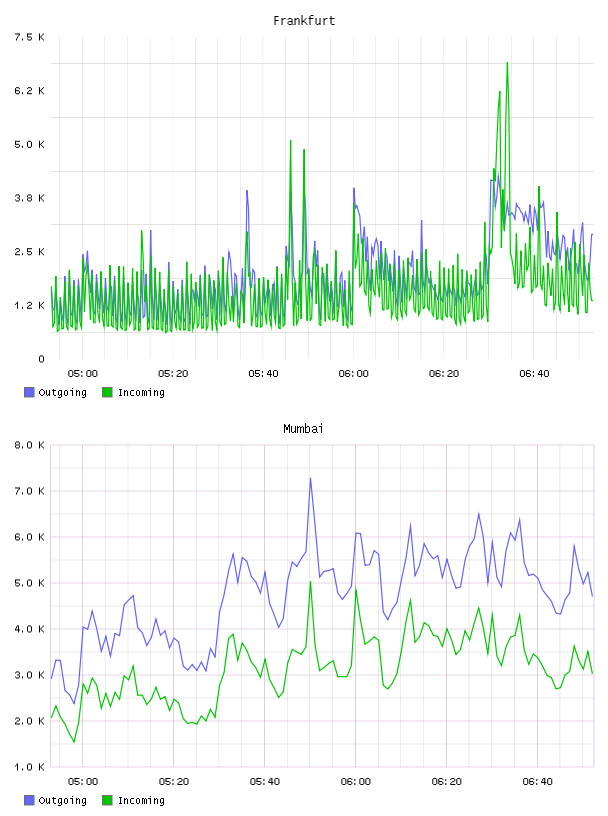Click Mumbai incoming peak near 06:00
Image resolution: width=608 pixels, height=816 pixels.
click(356, 590)
